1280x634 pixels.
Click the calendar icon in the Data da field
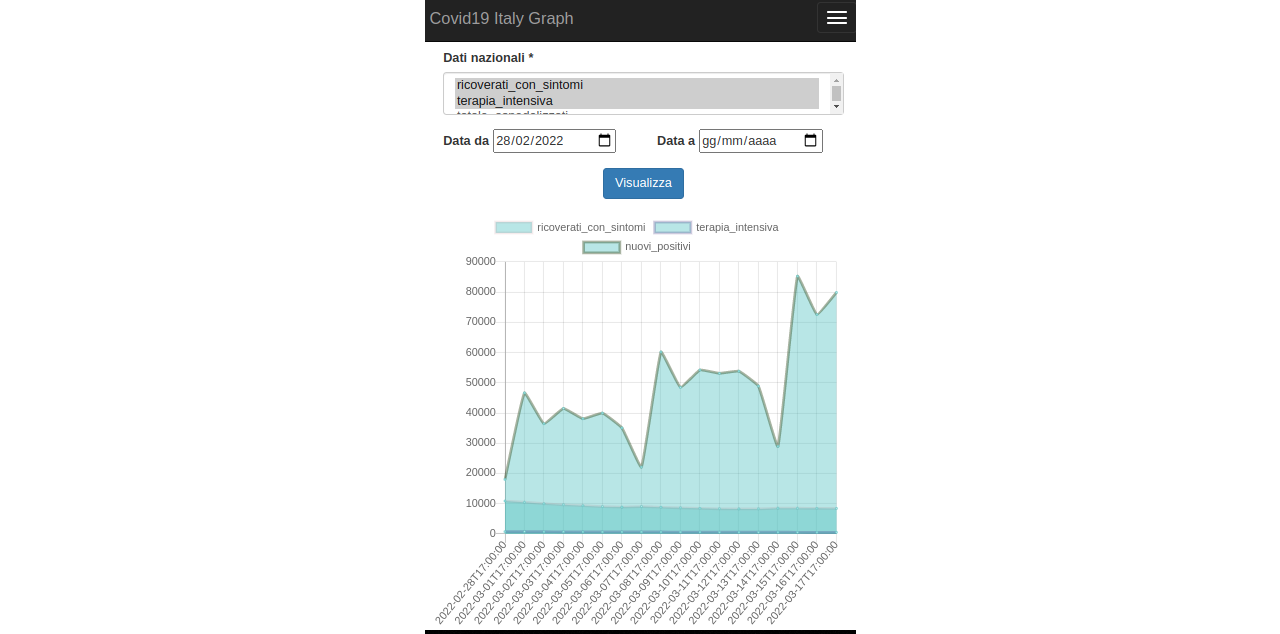pyautogui.click(x=603, y=141)
